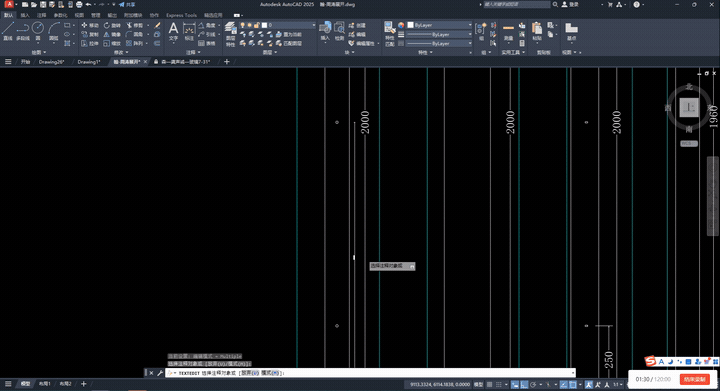Viewport: 720px width, 391px height.
Task: Toggle 2D object snap in status bar
Action: tap(573, 385)
